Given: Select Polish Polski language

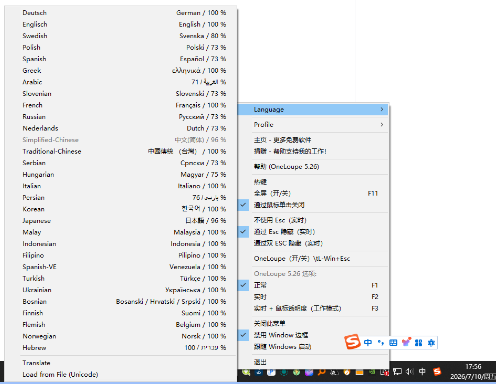Looking at the screenshot, I should click(x=120, y=47).
